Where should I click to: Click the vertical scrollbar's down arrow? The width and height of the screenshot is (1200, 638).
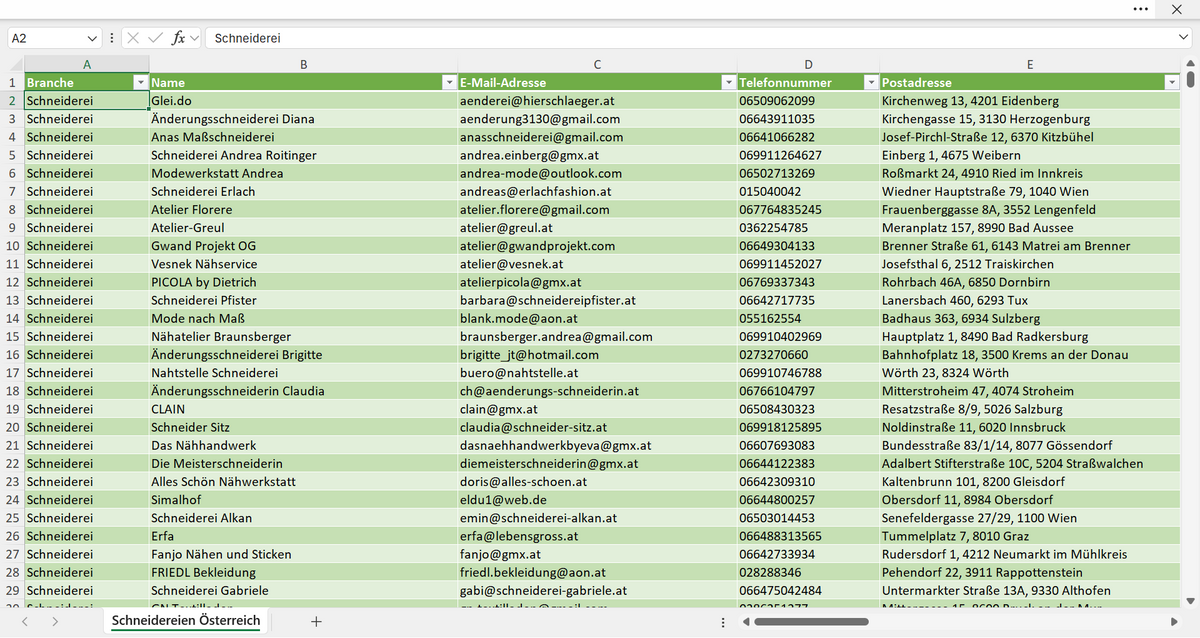1190,600
